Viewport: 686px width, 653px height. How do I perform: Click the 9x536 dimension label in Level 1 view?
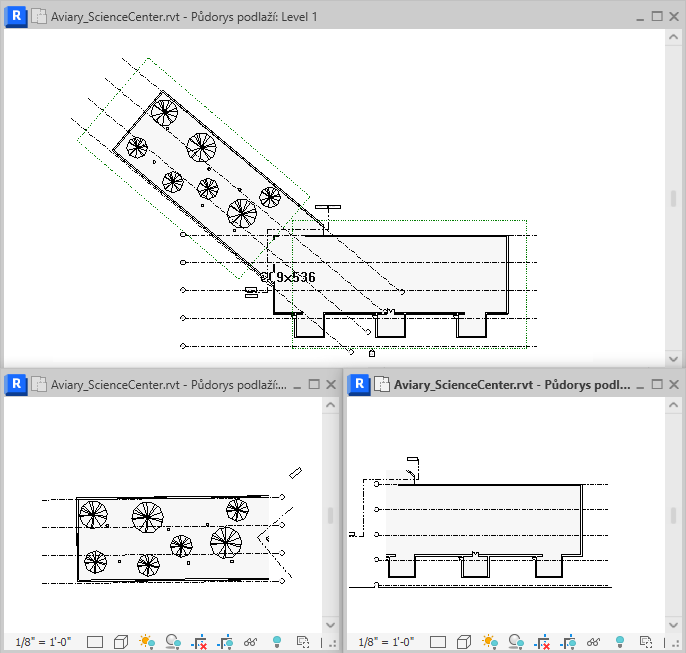(295, 277)
